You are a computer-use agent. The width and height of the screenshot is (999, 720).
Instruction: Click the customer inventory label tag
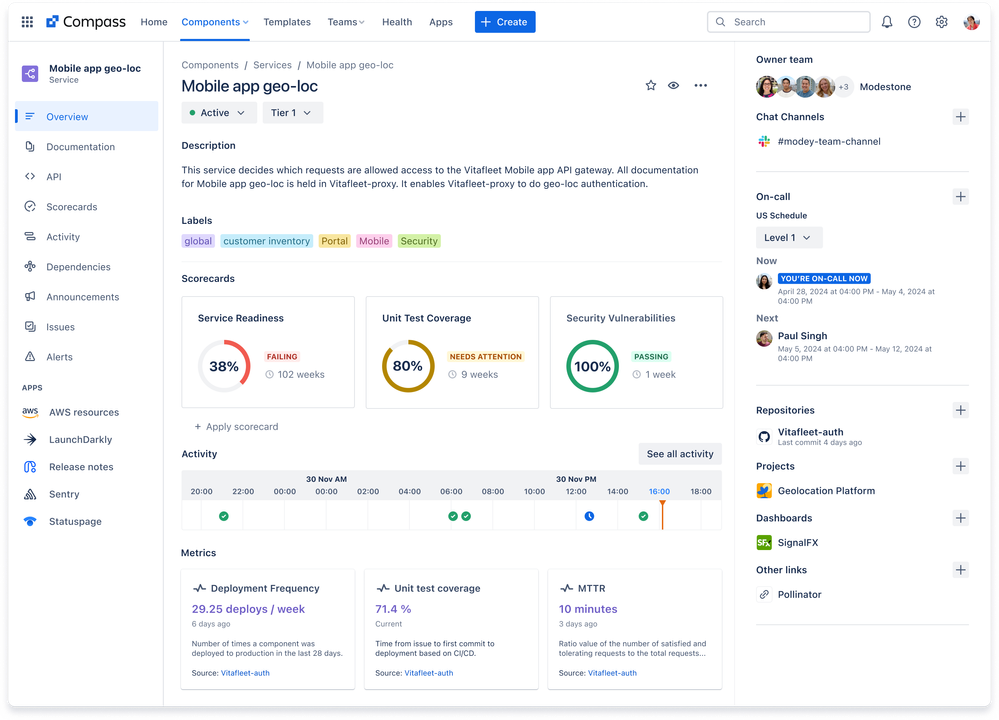click(266, 241)
